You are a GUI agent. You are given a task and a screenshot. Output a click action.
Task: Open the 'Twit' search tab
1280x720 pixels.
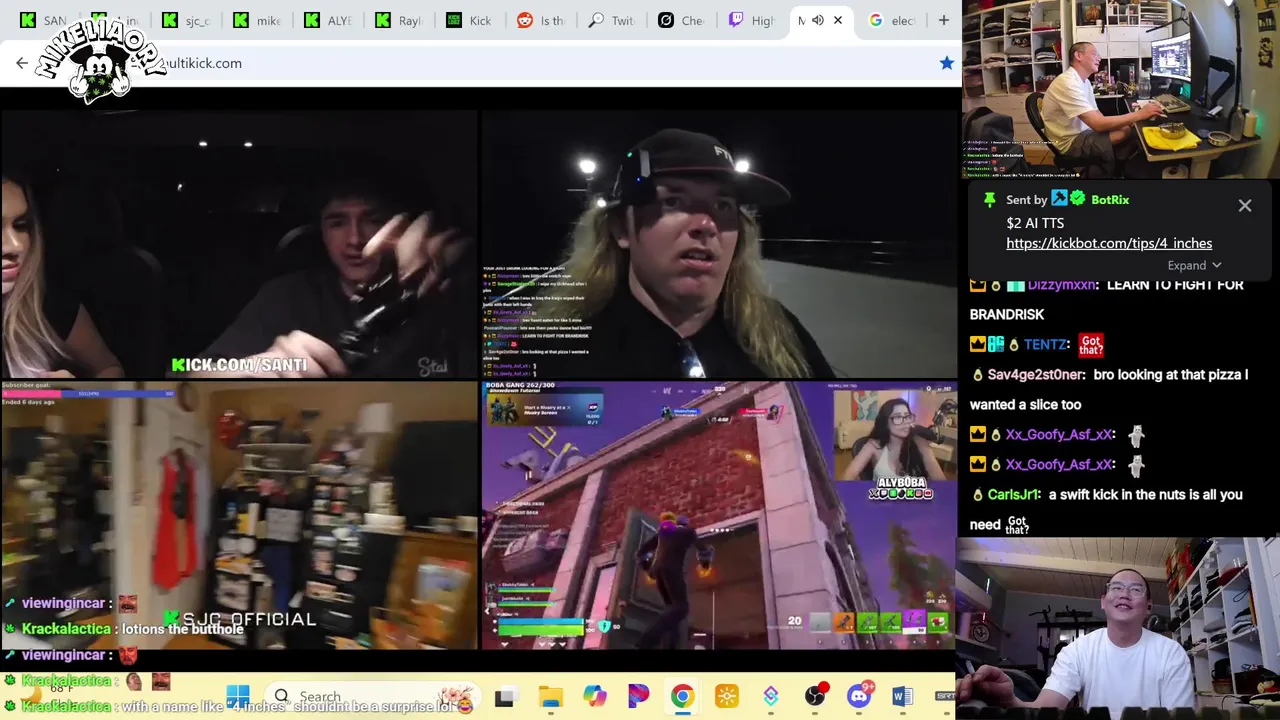(x=611, y=20)
